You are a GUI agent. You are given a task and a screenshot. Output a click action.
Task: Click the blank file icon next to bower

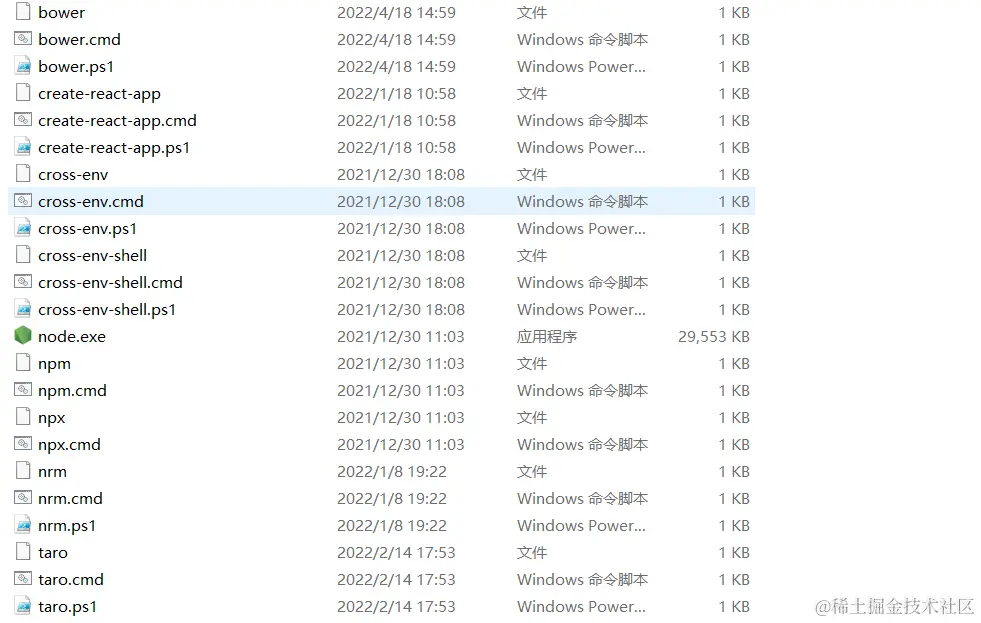pyautogui.click(x=23, y=12)
